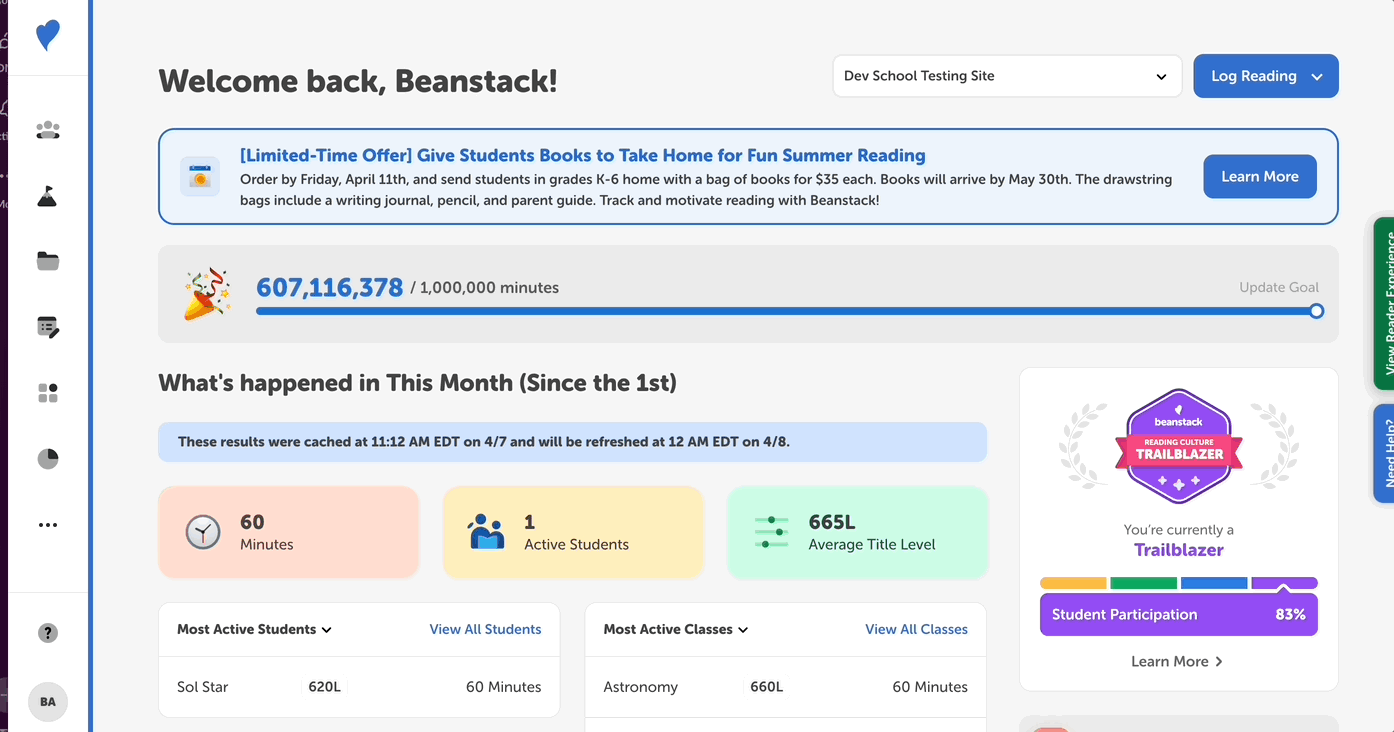Open the View Reader Experience side tab
The image size is (1394, 732).
click(1384, 303)
